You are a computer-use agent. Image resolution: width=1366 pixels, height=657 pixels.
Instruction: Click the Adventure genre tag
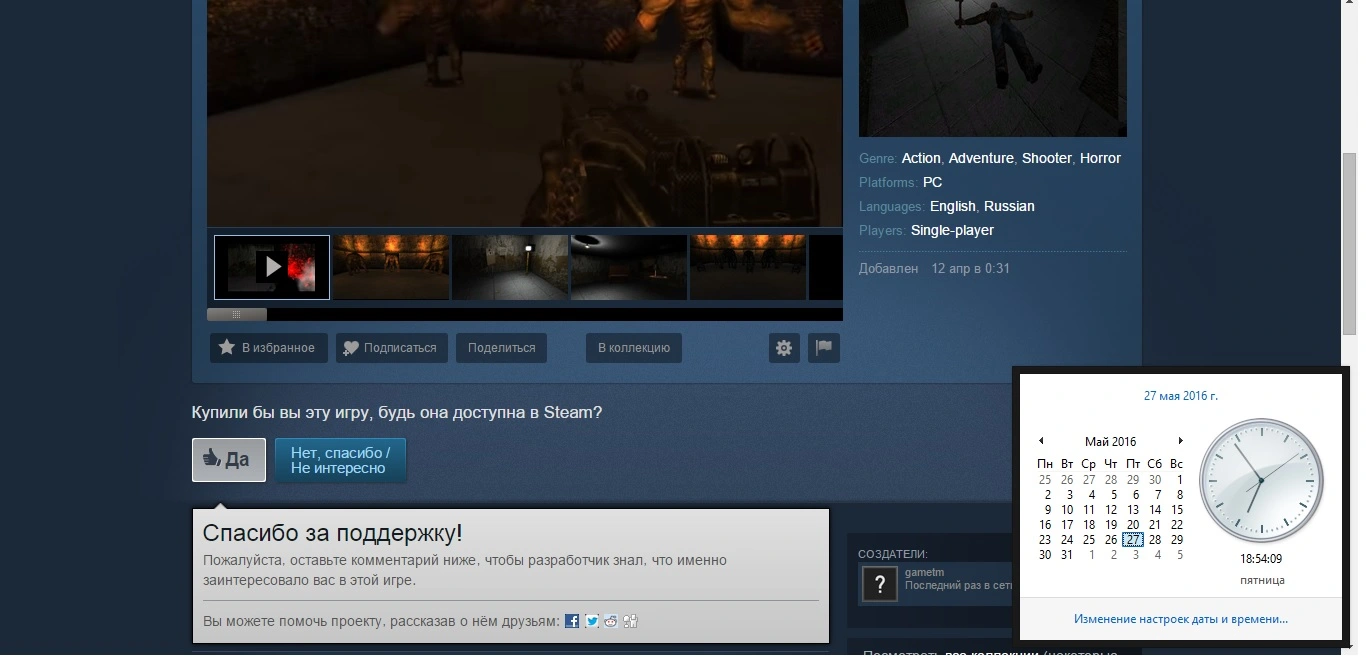pos(982,158)
